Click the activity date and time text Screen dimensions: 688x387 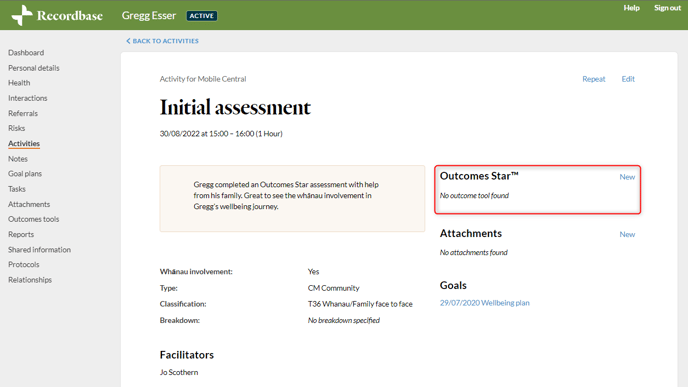tap(221, 134)
